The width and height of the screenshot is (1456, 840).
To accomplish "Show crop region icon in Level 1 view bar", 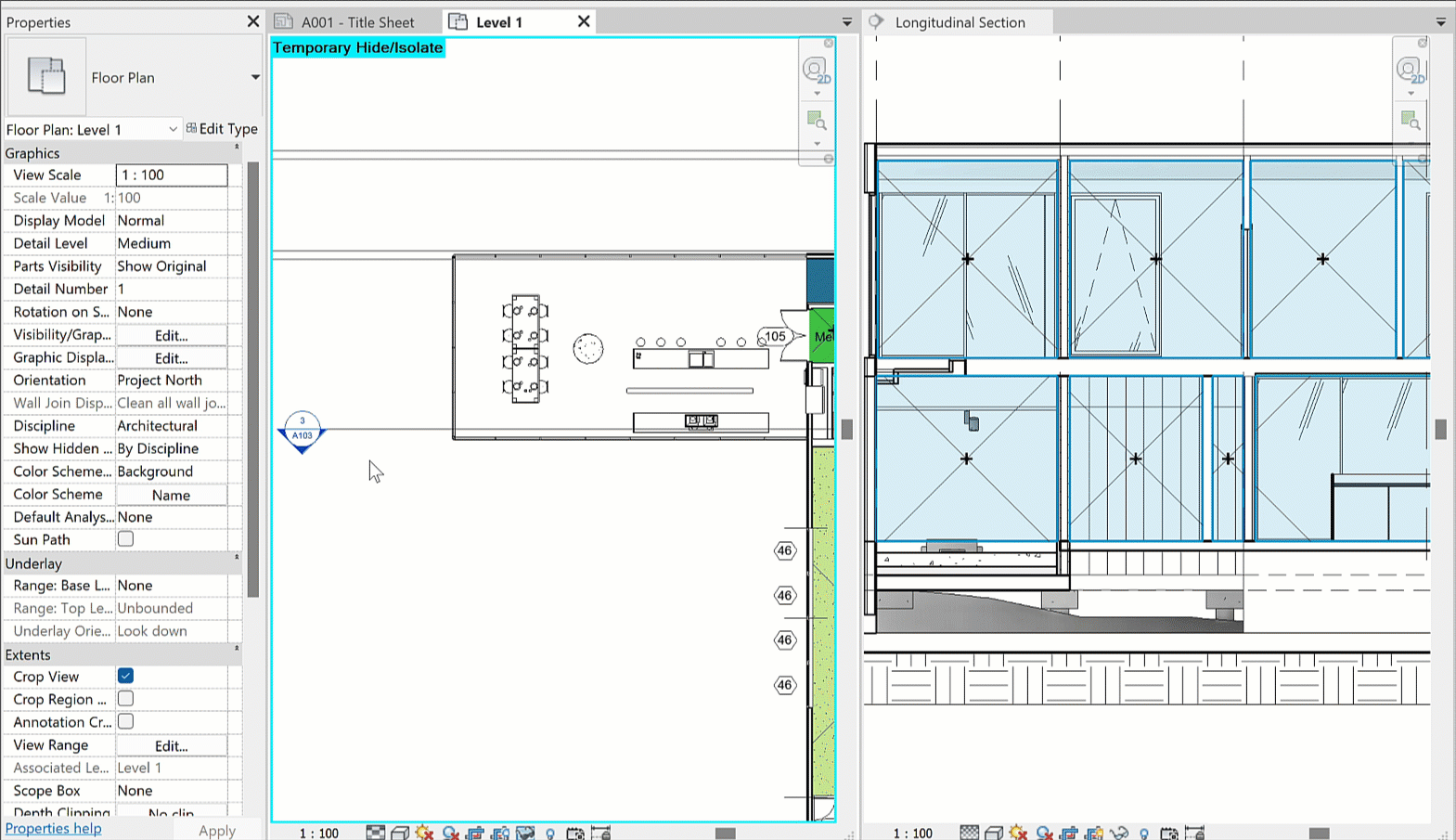I will 500,833.
